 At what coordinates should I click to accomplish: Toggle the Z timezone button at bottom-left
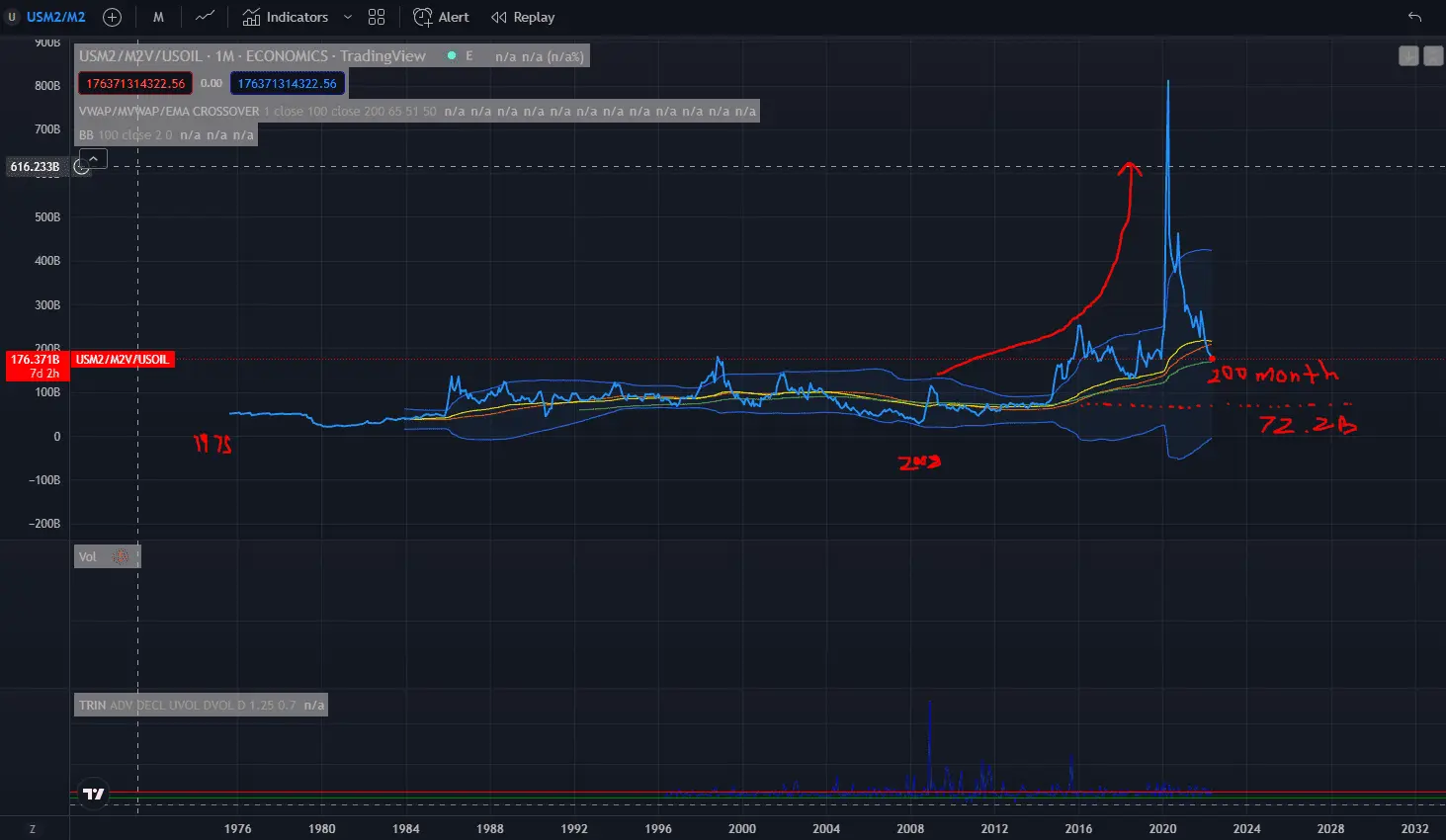(x=33, y=828)
